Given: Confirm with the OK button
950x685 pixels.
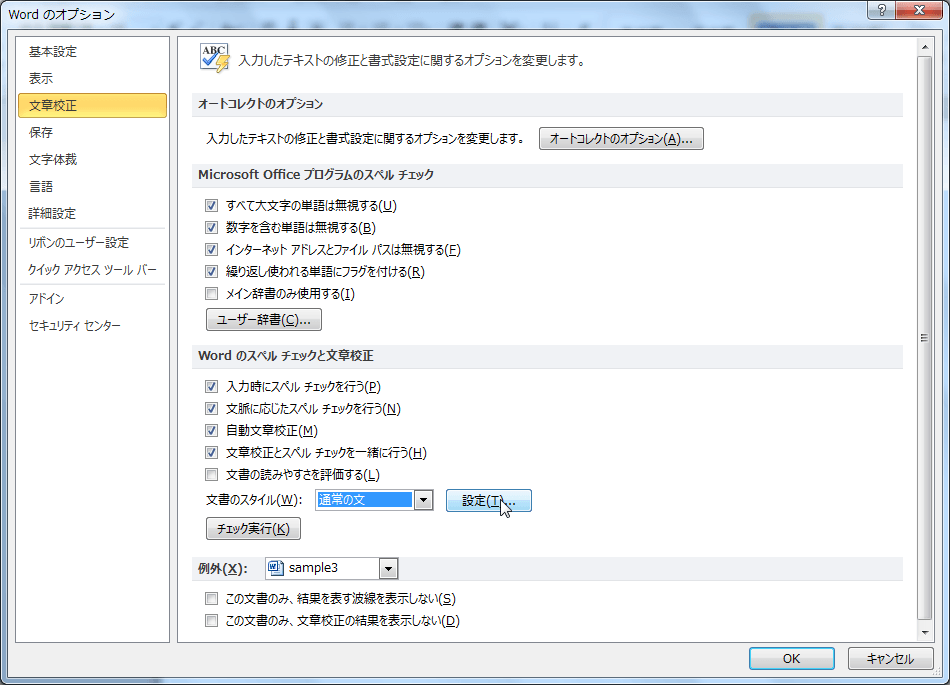Looking at the screenshot, I should [x=791, y=658].
